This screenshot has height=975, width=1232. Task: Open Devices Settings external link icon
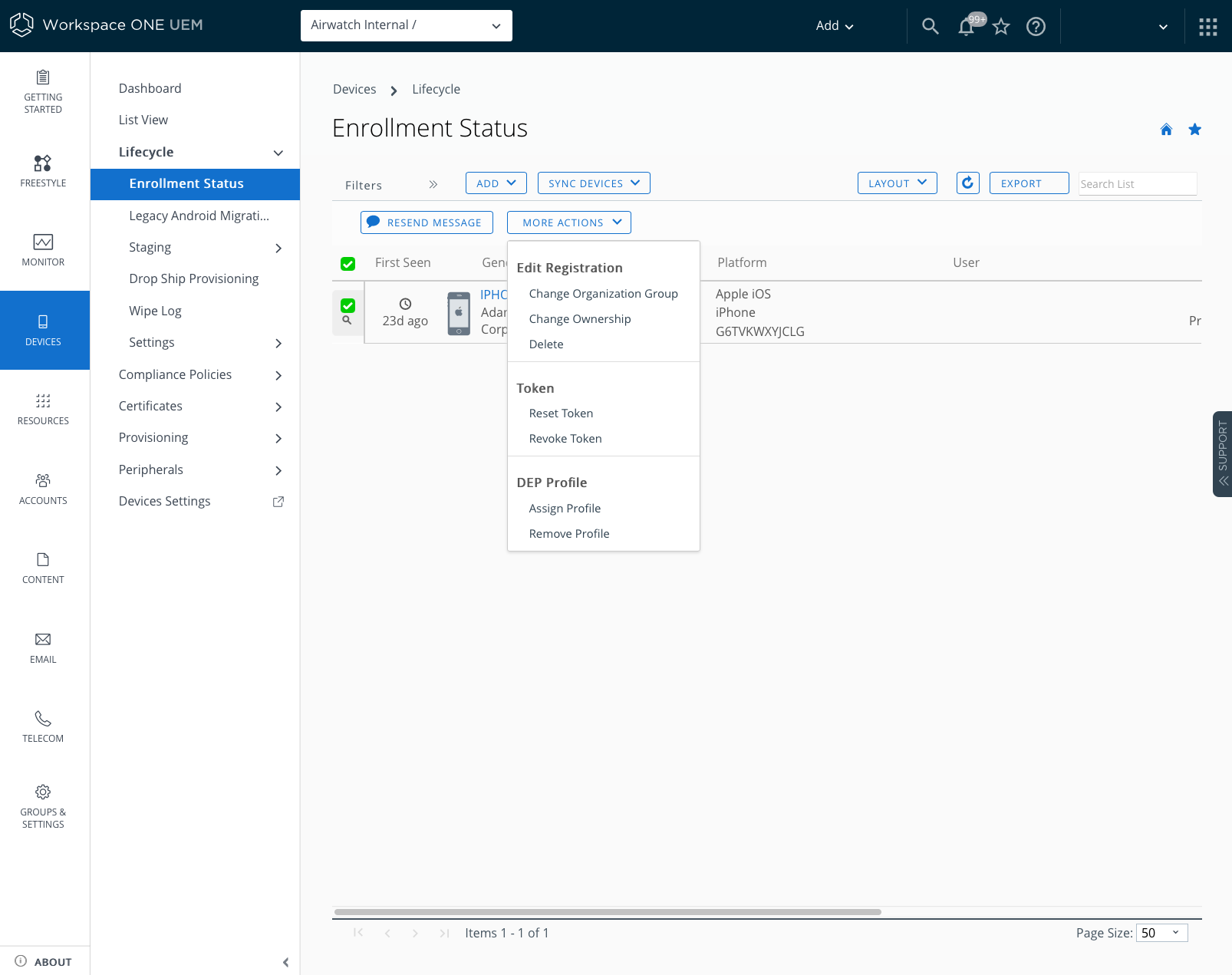[278, 501]
